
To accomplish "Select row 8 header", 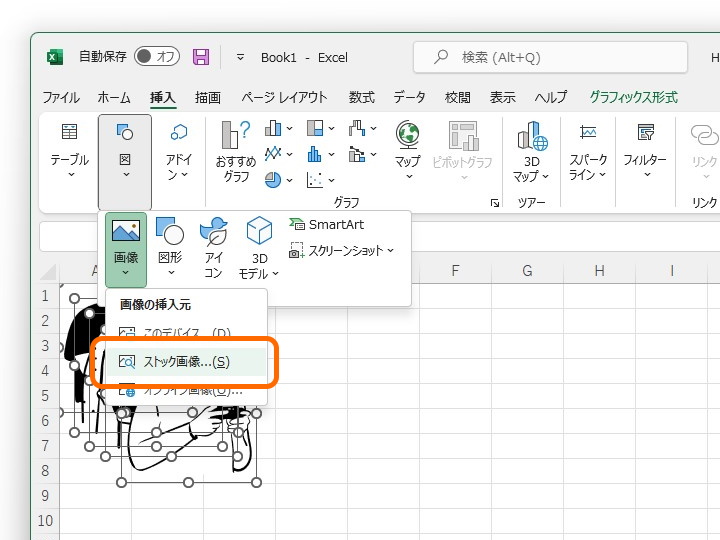I will click(x=45, y=470).
